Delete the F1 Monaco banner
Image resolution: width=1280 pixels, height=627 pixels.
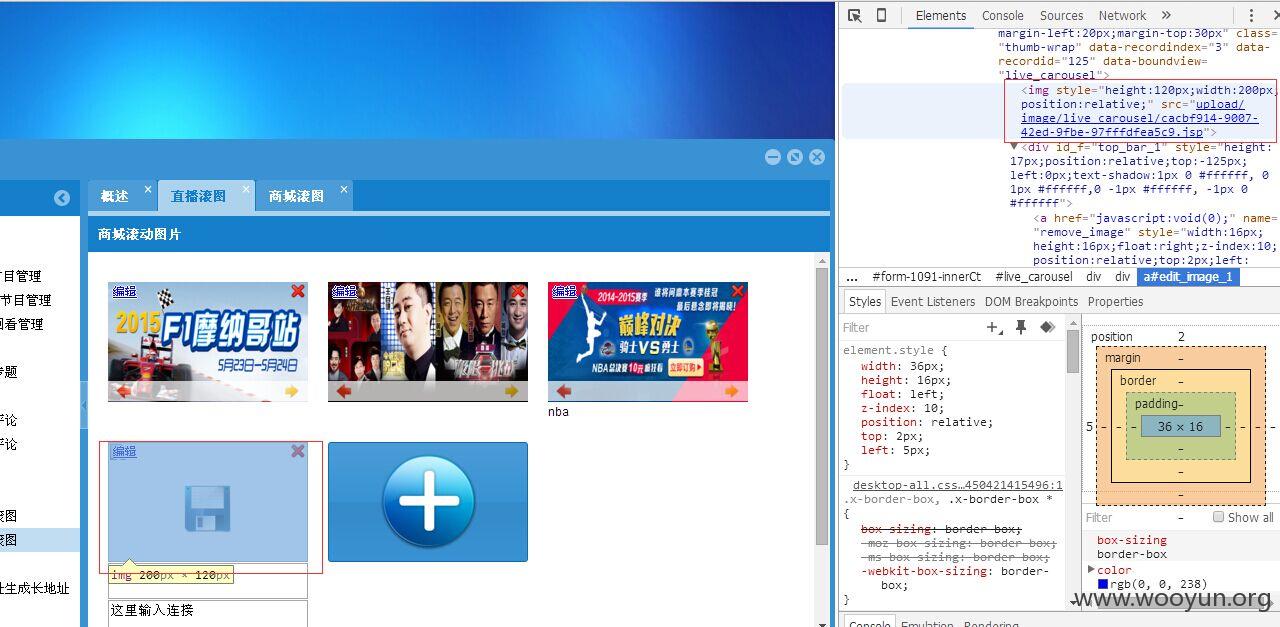pyautogui.click(x=298, y=291)
